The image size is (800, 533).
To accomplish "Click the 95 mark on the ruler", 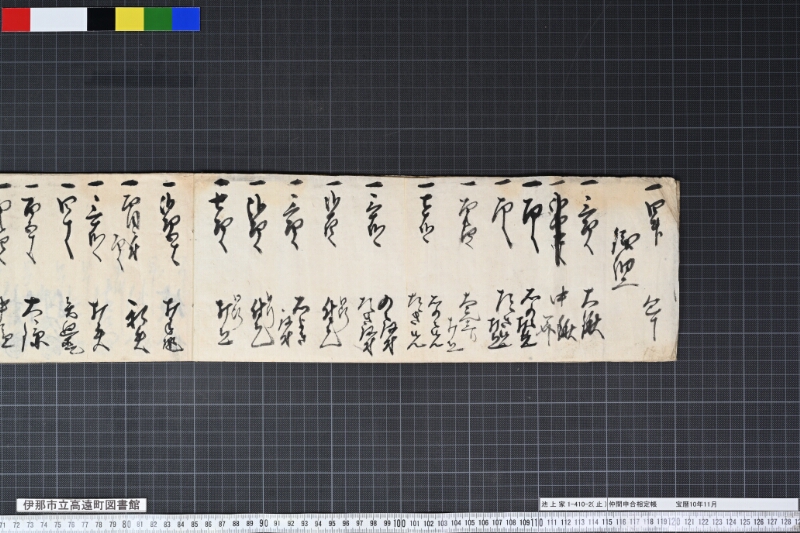I will (x=332, y=523).
